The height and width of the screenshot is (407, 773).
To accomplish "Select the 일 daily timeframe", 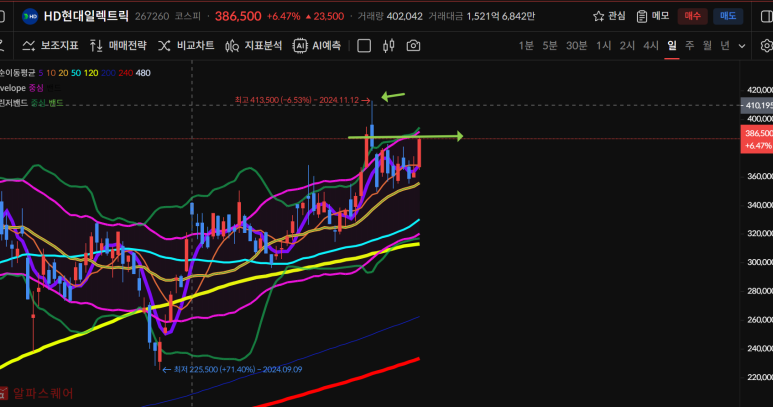I will (x=671, y=46).
